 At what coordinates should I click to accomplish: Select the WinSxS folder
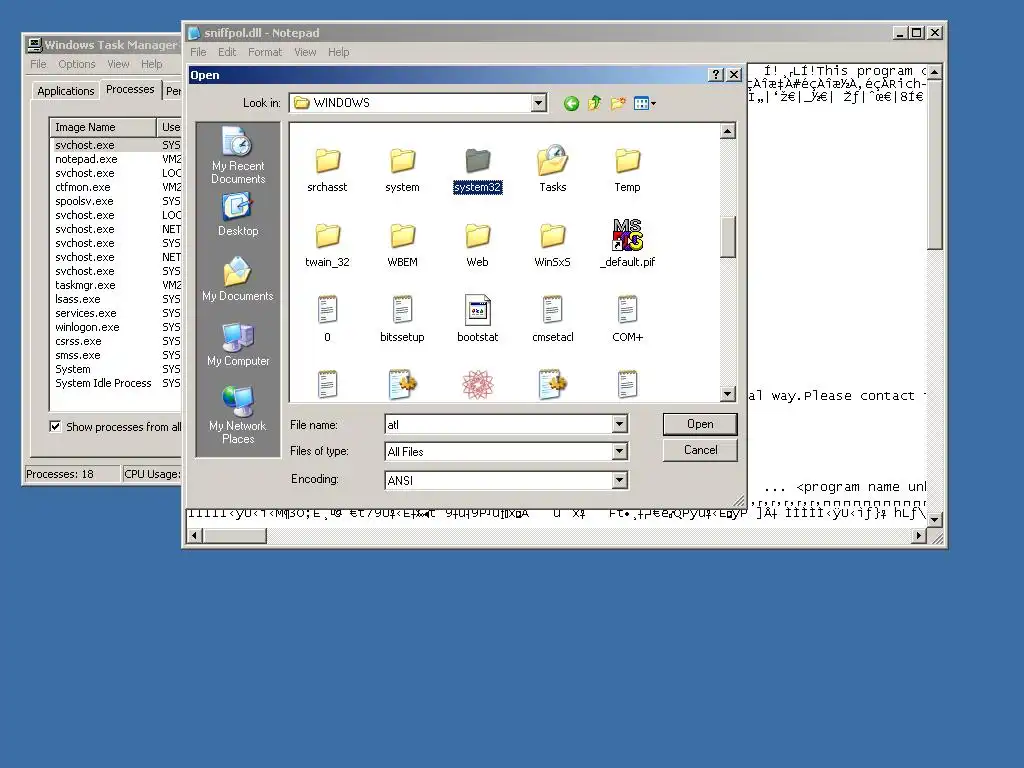(552, 246)
